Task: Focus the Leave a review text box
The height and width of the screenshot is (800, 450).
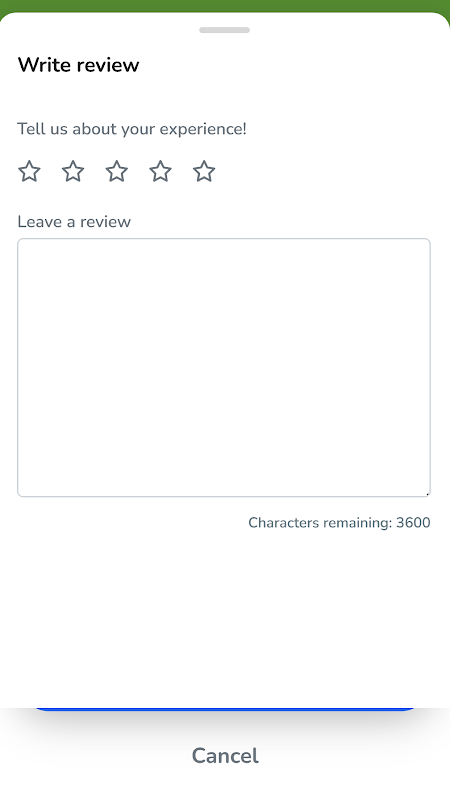Action: pyautogui.click(x=224, y=367)
